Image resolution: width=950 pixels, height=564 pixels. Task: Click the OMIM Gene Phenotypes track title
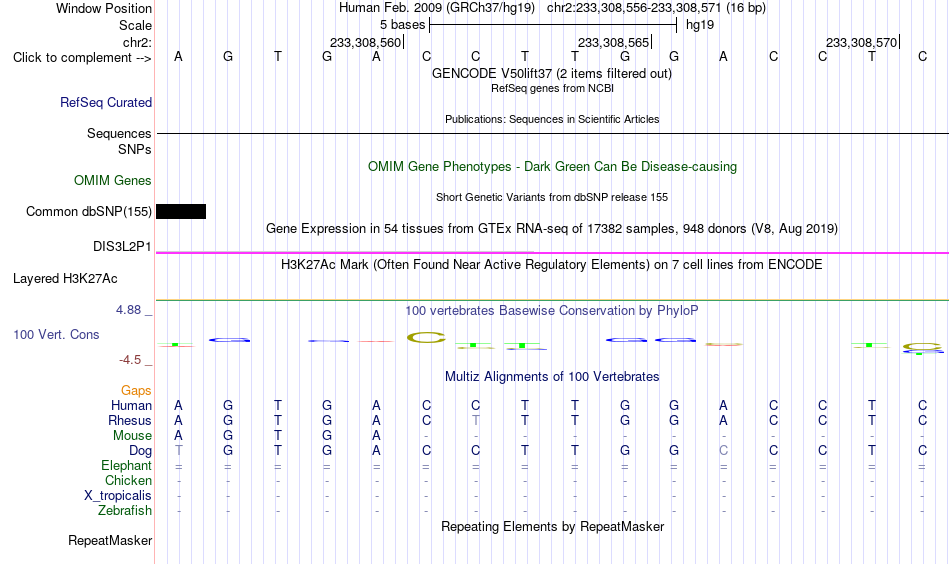[x=553, y=167]
